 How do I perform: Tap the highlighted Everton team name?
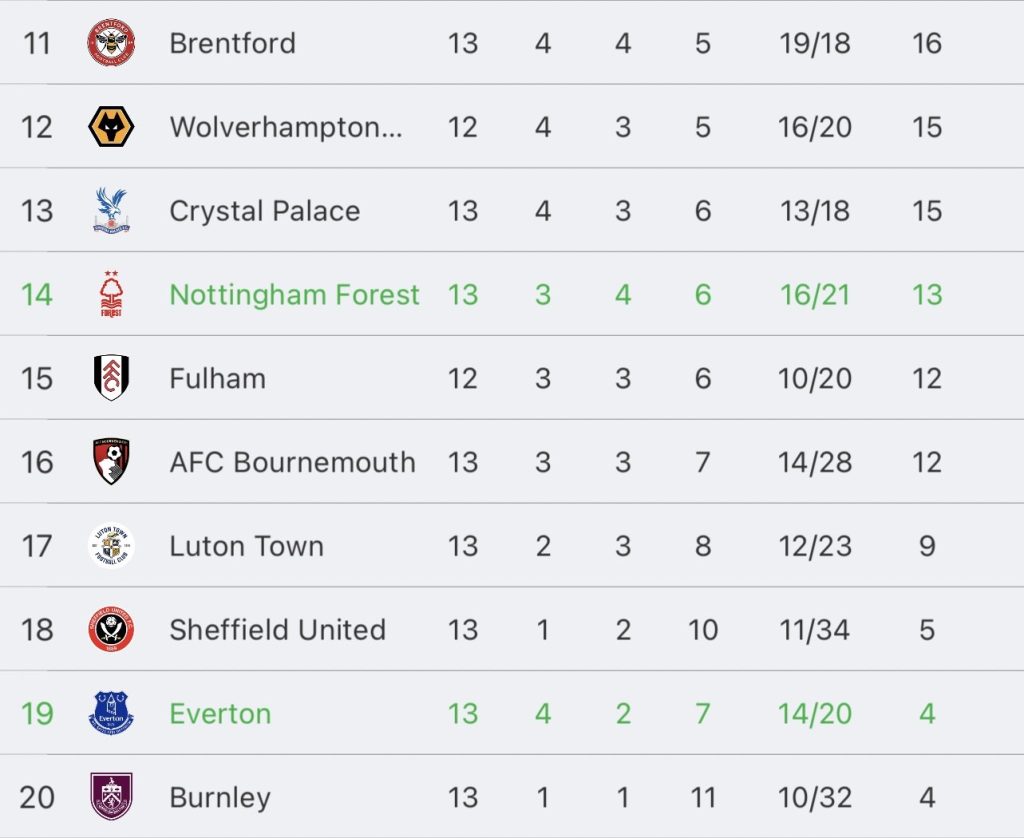pyautogui.click(x=220, y=713)
